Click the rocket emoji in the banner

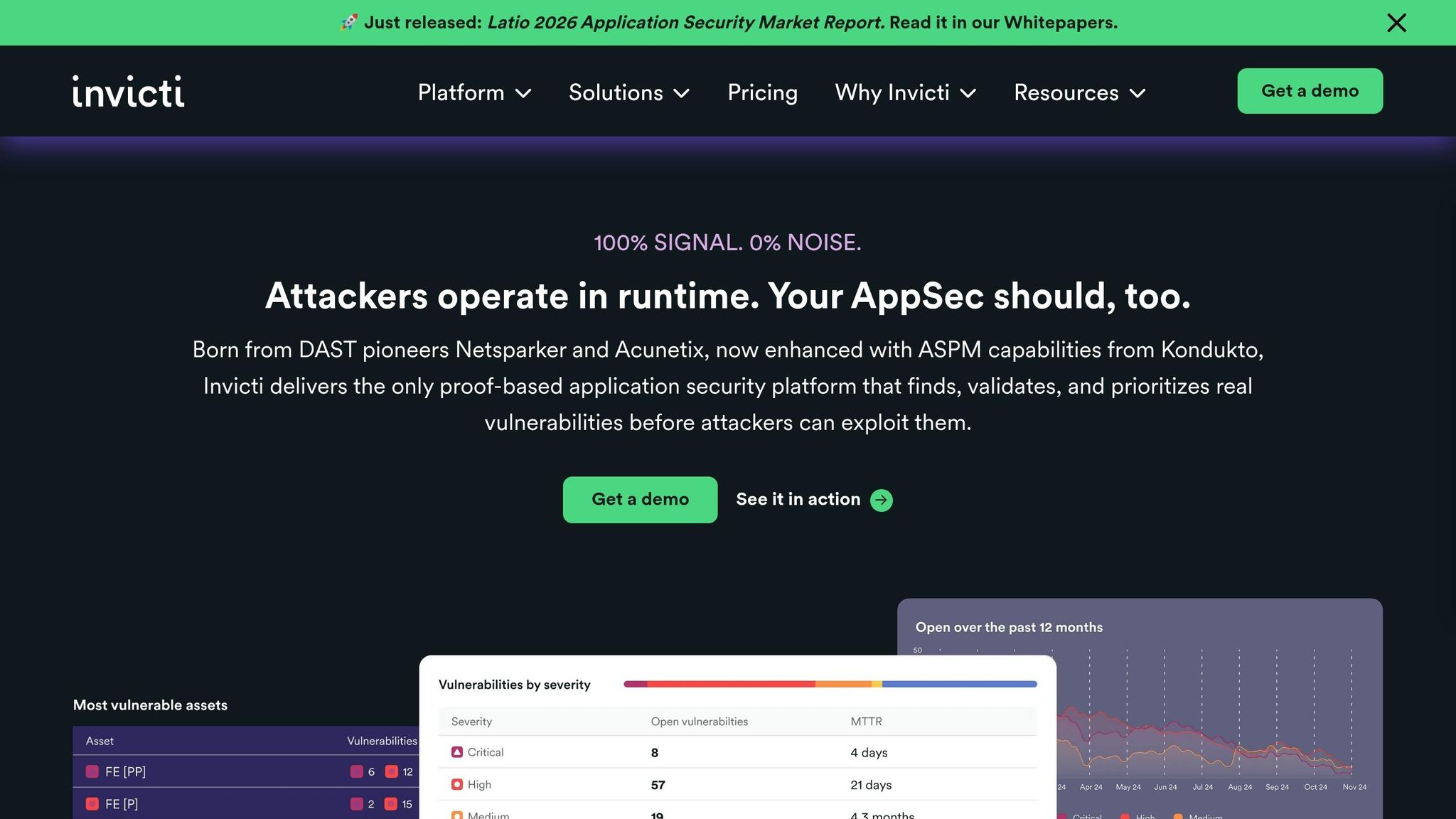pyautogui.click(x=349, y=22)
